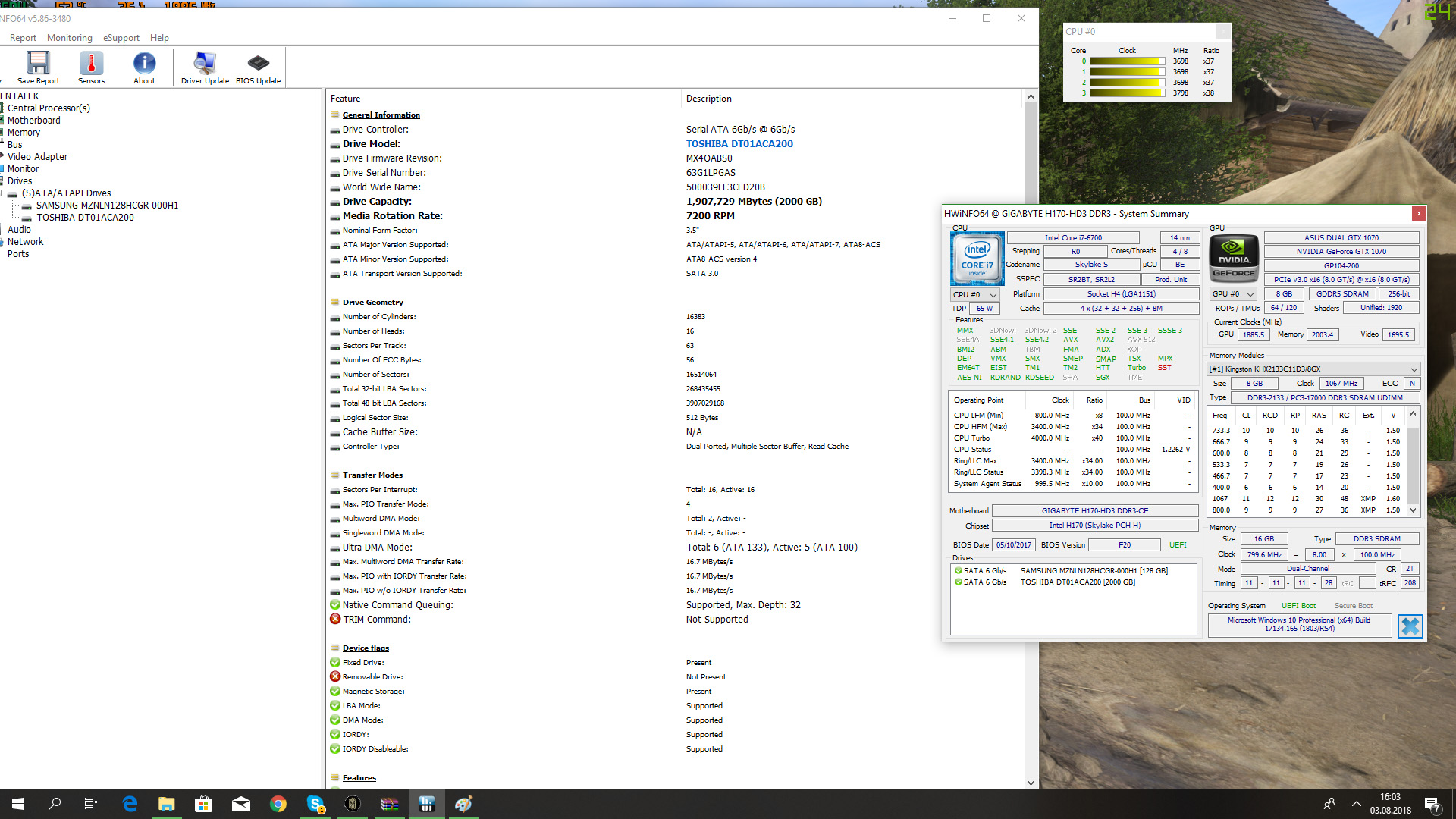
Task: Open Google Chrome from the taskbar
Action: point(278,804)
